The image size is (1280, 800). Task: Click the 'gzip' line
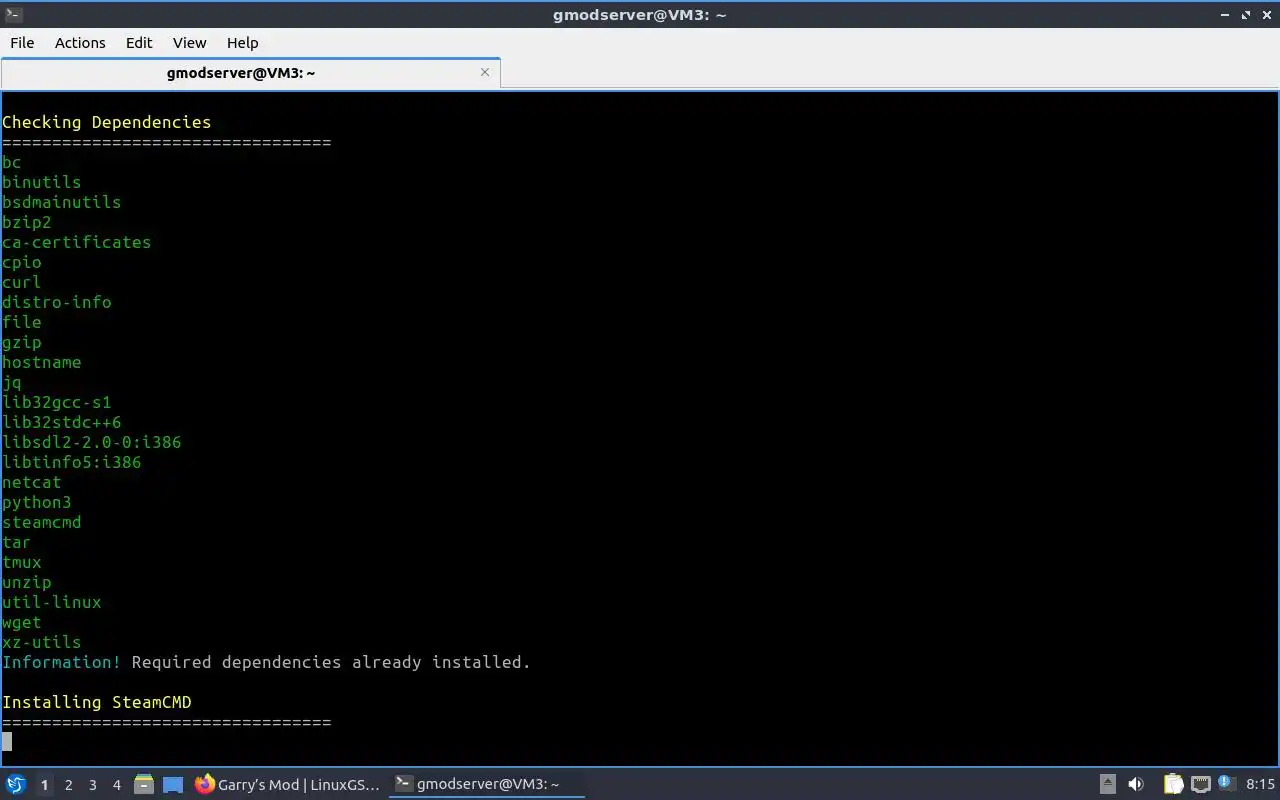tap(21, 342)
